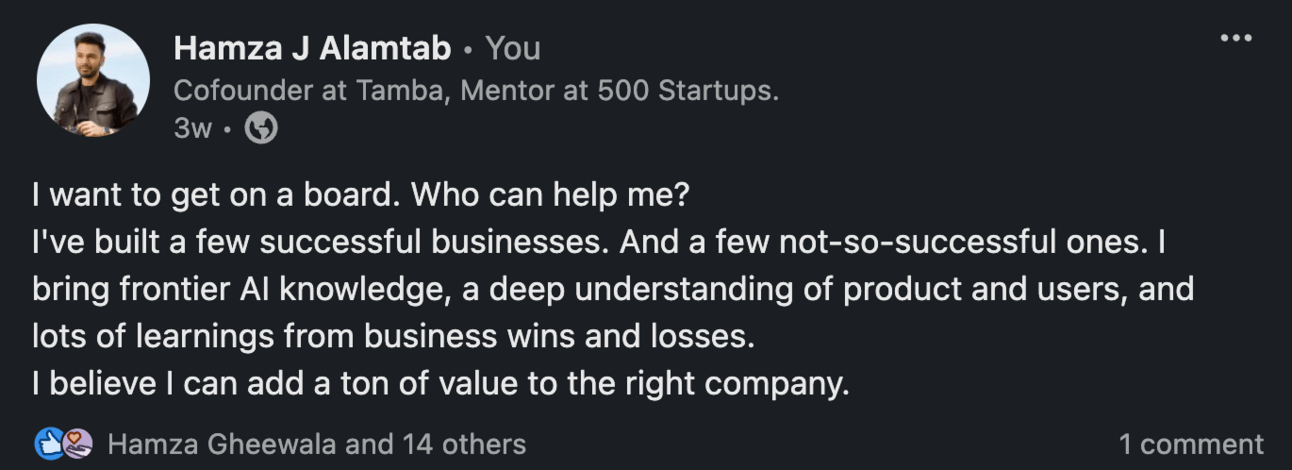Click the purple Support reaction icon
The width and height of the screenshot is (1292, 470).
tap(77, 443)
